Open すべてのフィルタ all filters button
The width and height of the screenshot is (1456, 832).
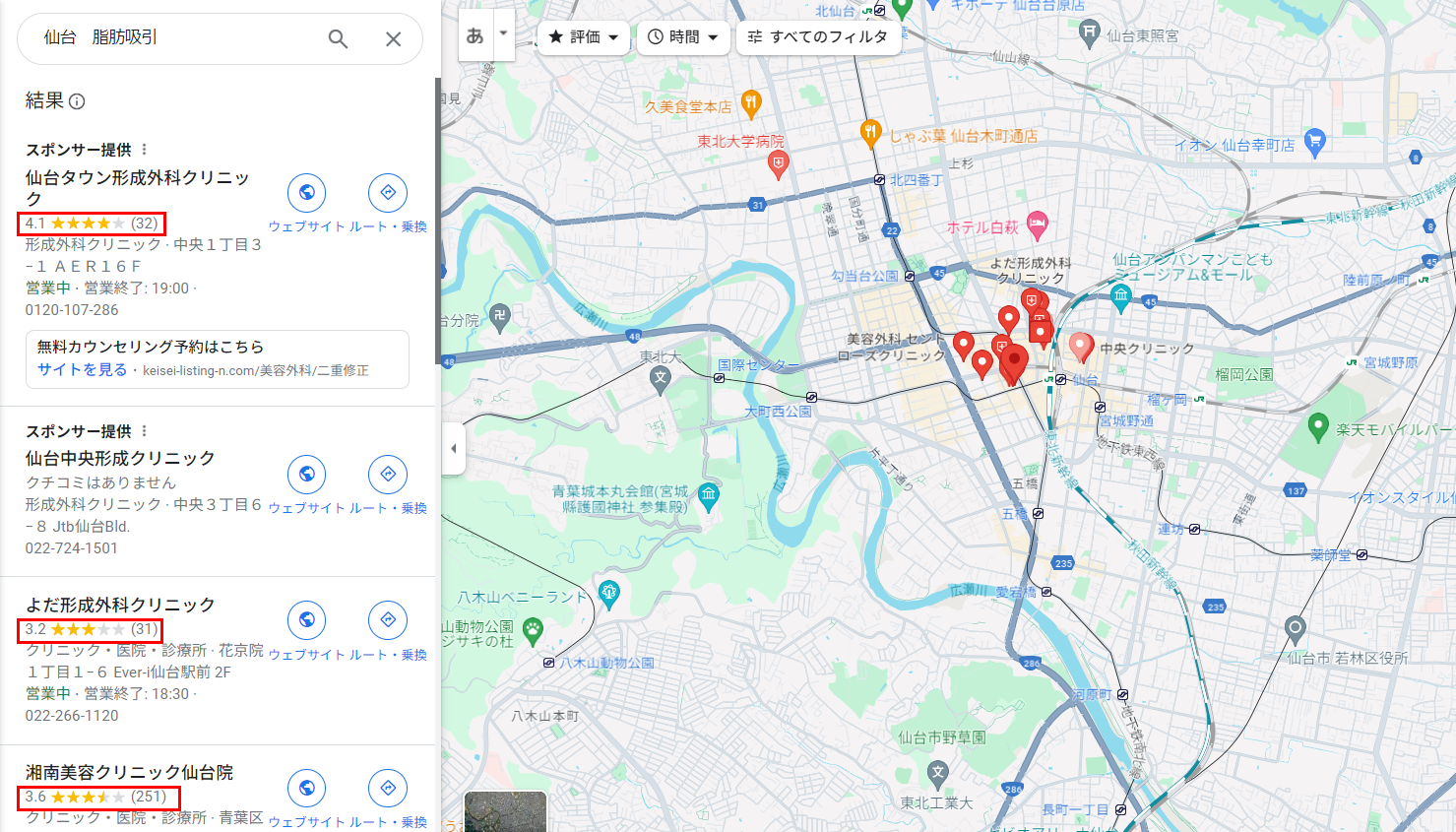pos(818,37)
